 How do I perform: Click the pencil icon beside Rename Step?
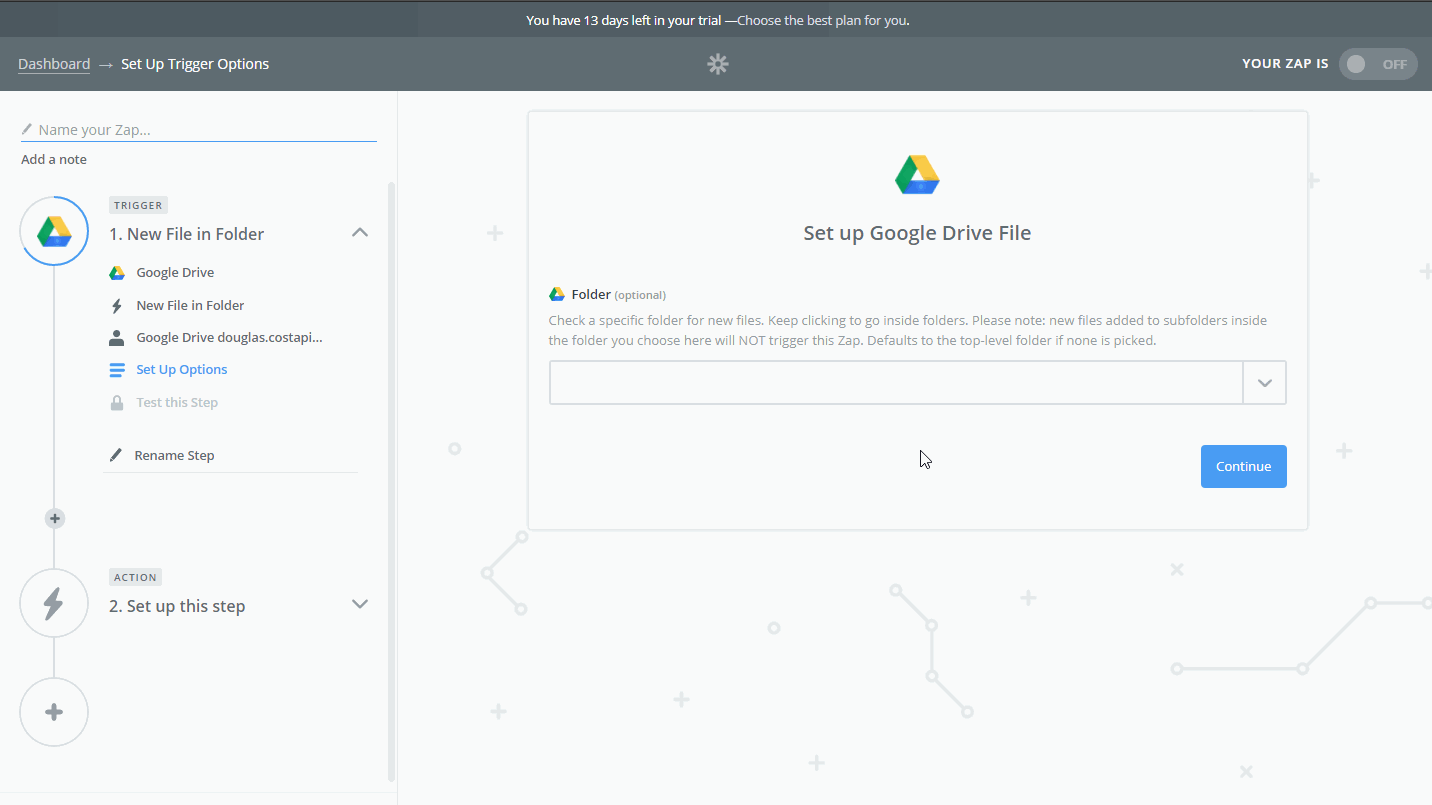[116, 455]
